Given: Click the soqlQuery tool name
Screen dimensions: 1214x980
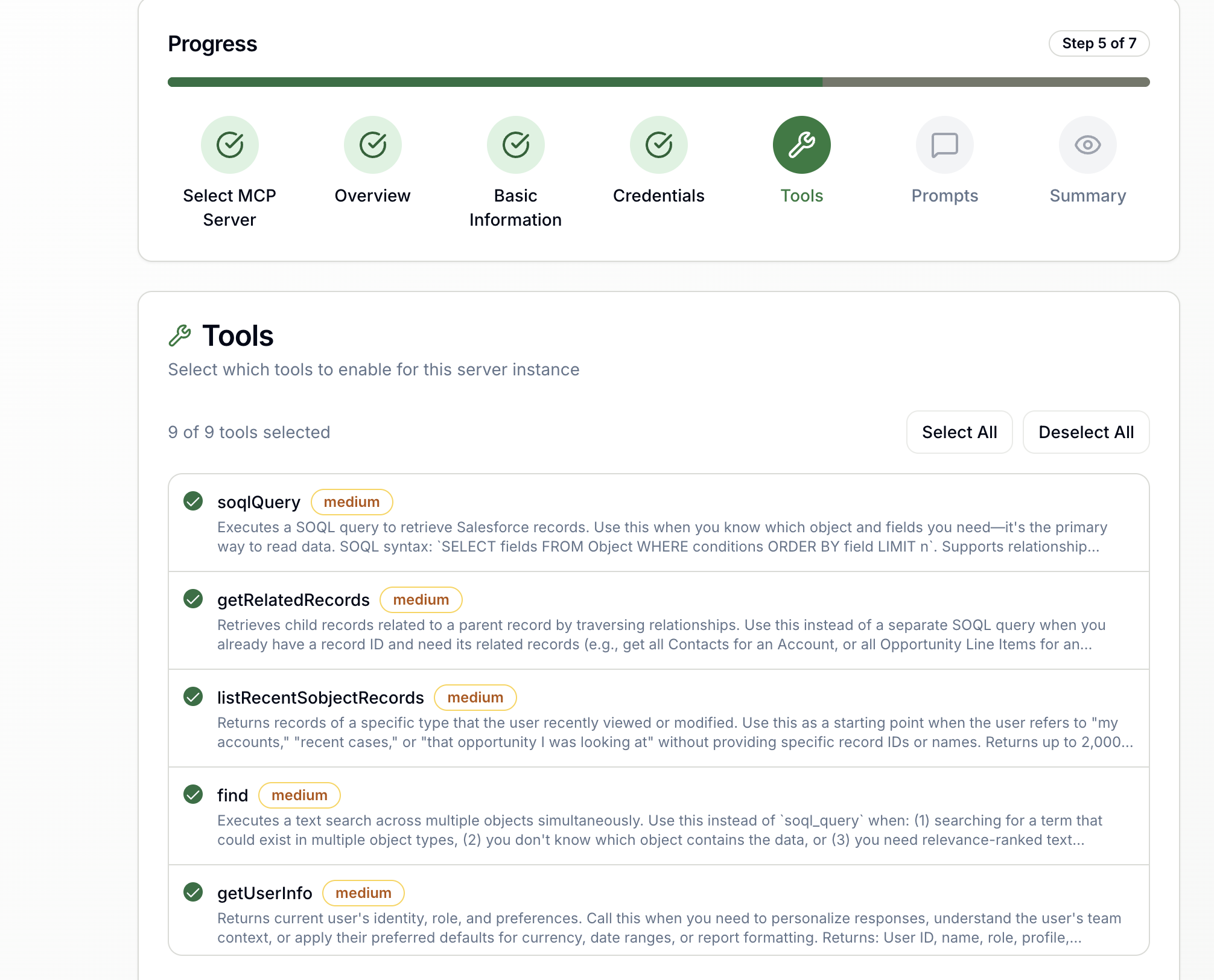Looking at the screenshot, I should pos(259,502).
